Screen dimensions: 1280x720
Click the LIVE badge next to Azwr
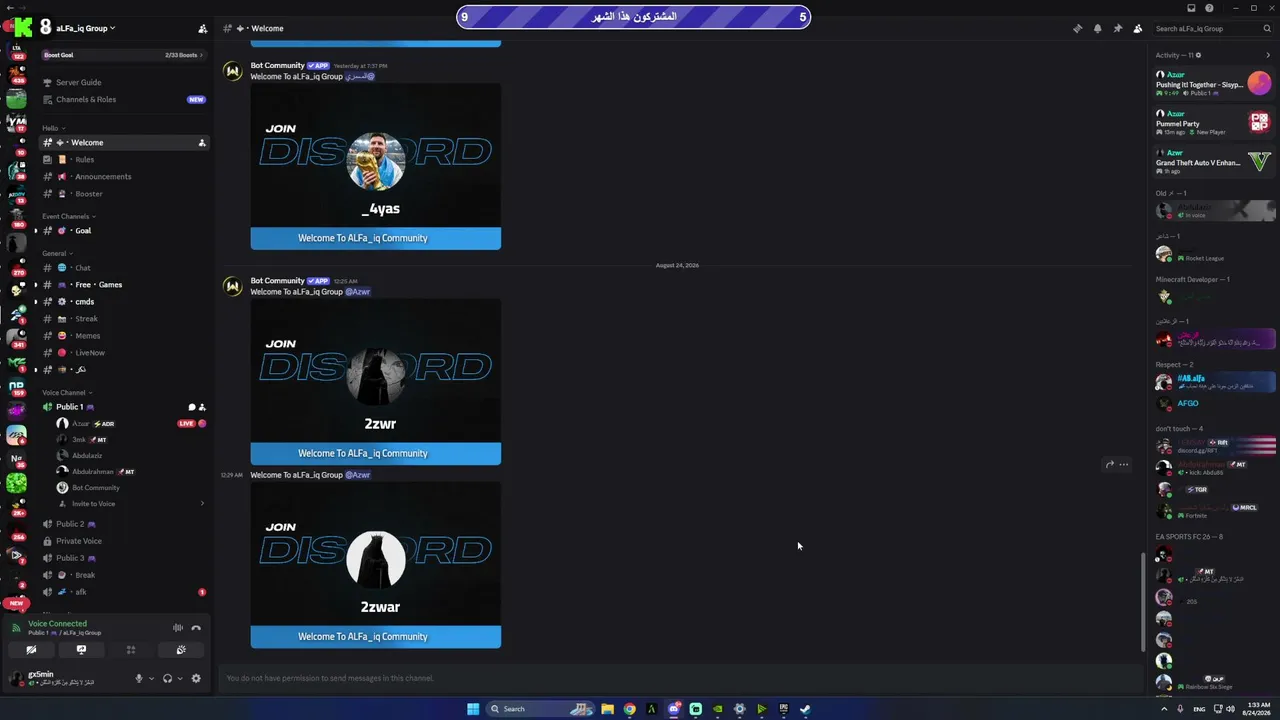pyautogui.click(x=186, y=424)
